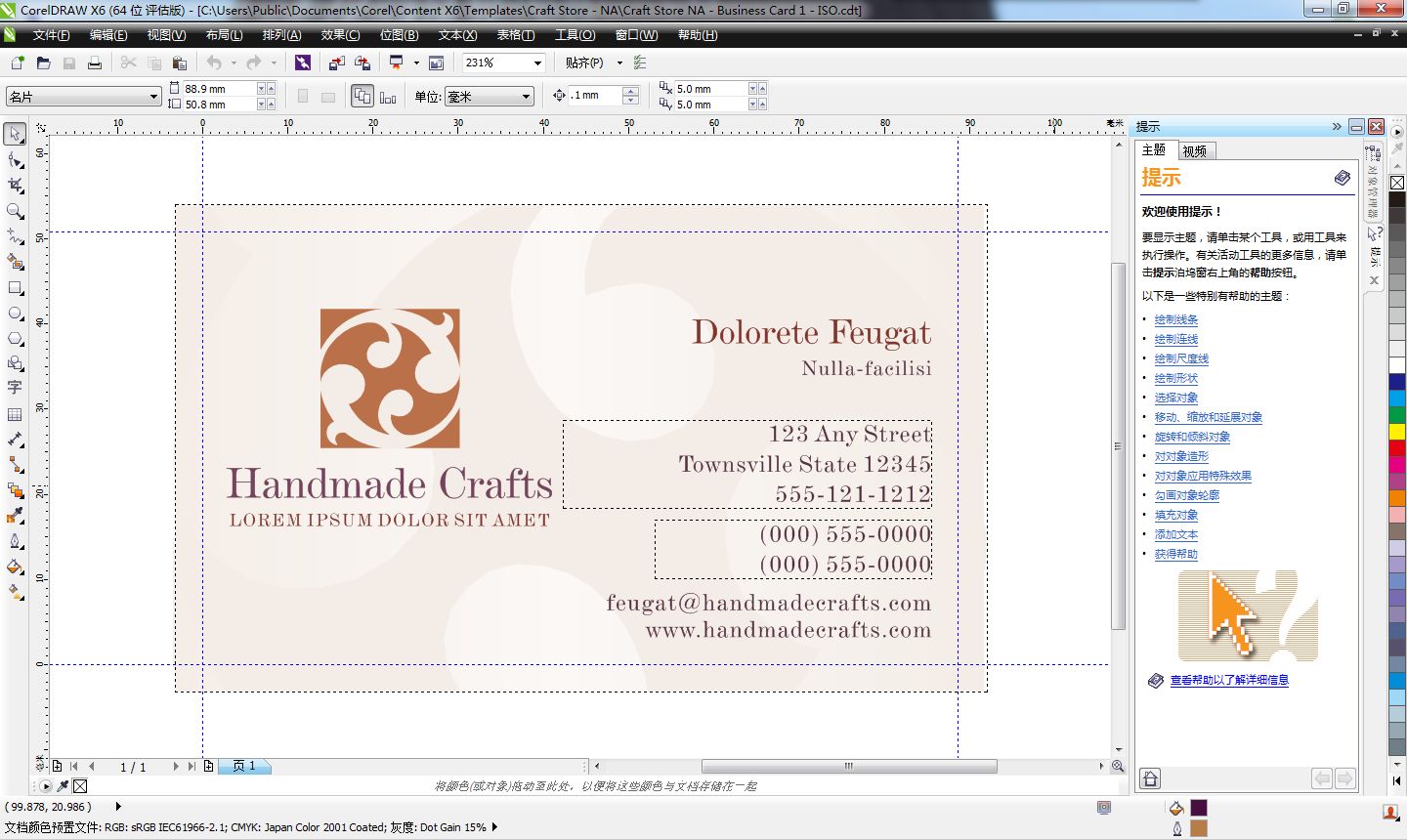Screen dimensions: 1407x840
Task: Enable landscape page orientation
Action: (328, 97)
